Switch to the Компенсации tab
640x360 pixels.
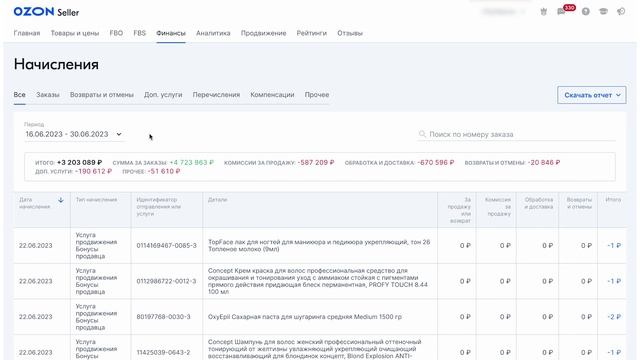pyautogui.click(x=272, y=95)
